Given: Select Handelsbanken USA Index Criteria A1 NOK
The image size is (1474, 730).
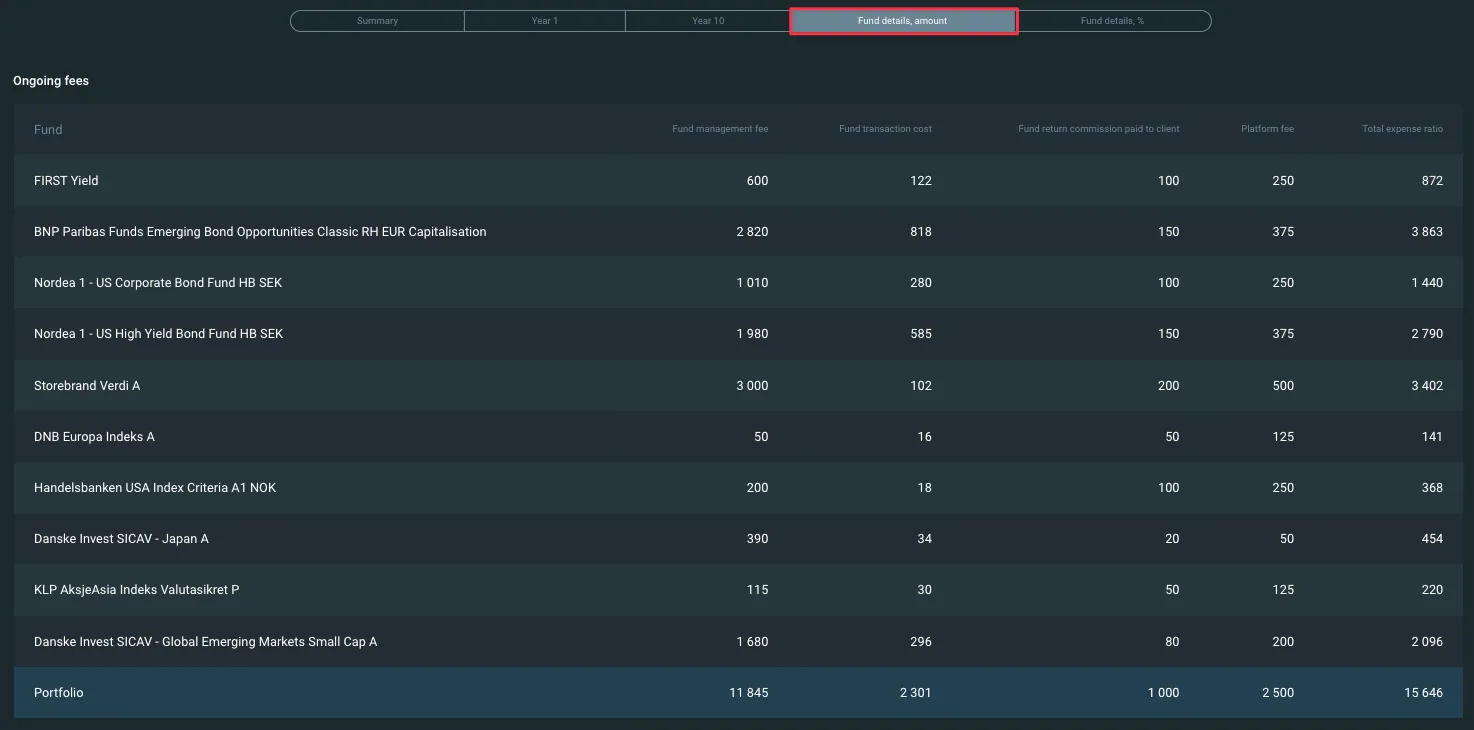Looking at the screenshot, I should [x=155, y=488].
